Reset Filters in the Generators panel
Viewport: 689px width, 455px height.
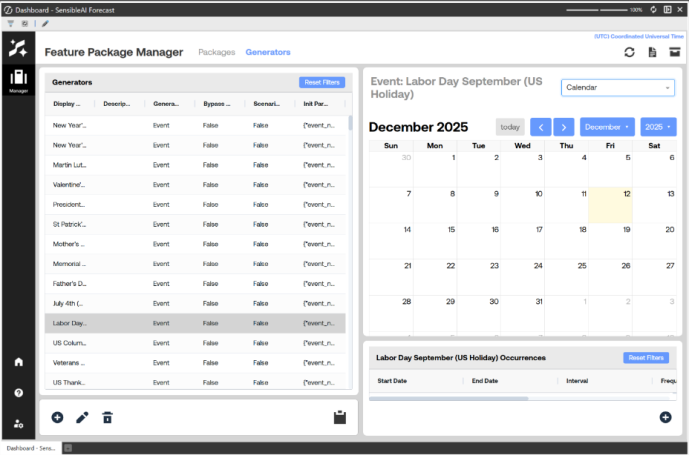(x=322, y=82)
